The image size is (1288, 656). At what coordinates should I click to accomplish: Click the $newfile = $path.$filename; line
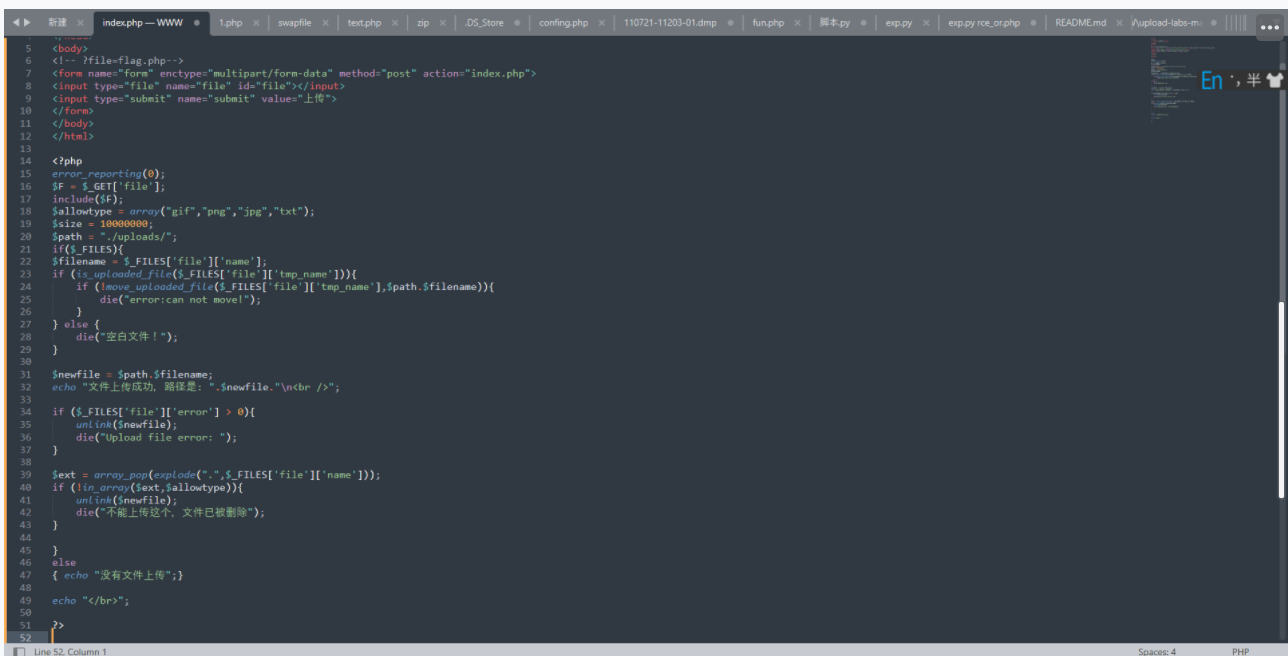[132, 374]
